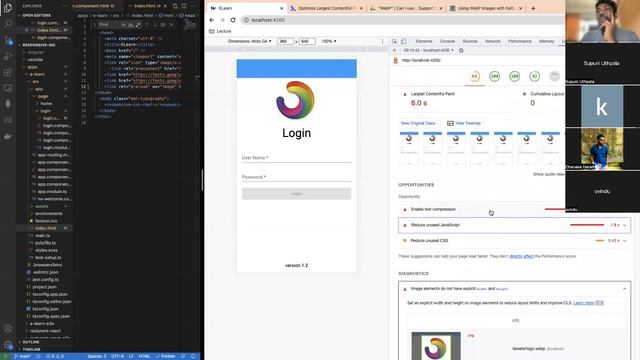The image size is (640, 360).
Task: Open the Lighthouse report selector dropdown
Action: [x=428, y=50]
